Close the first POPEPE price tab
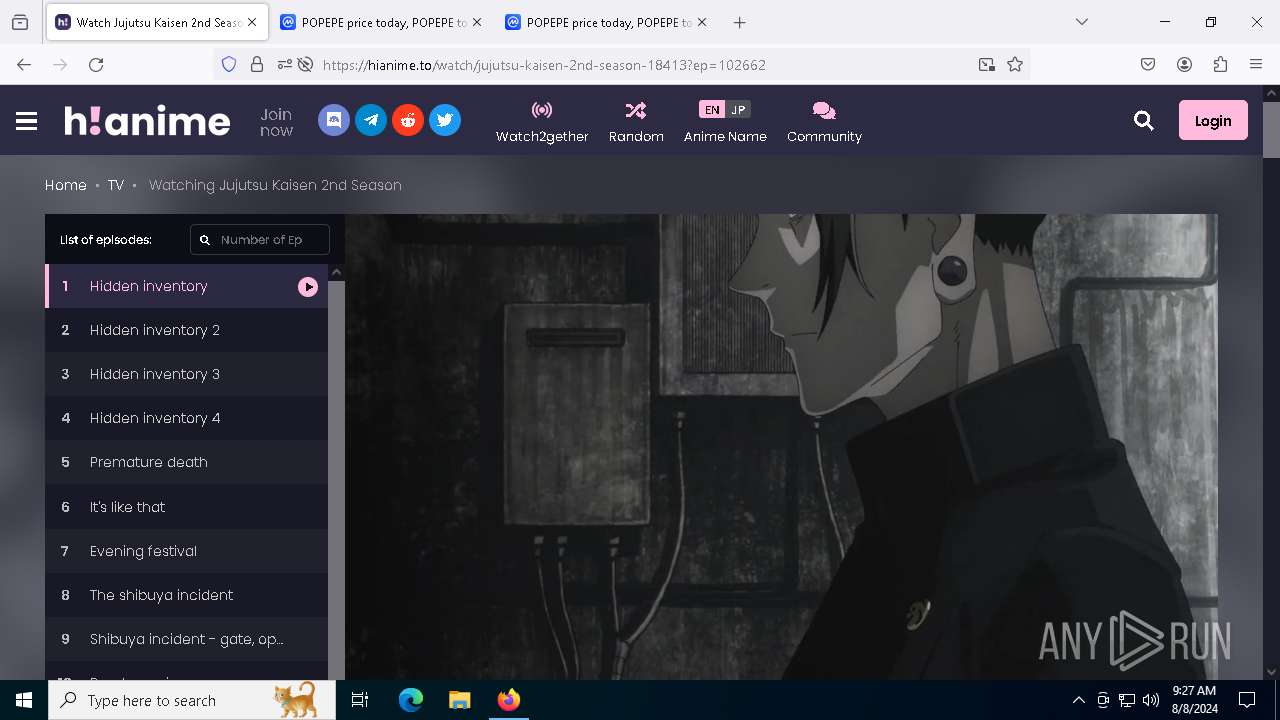 pyautogui.click(x=477, y=22)
